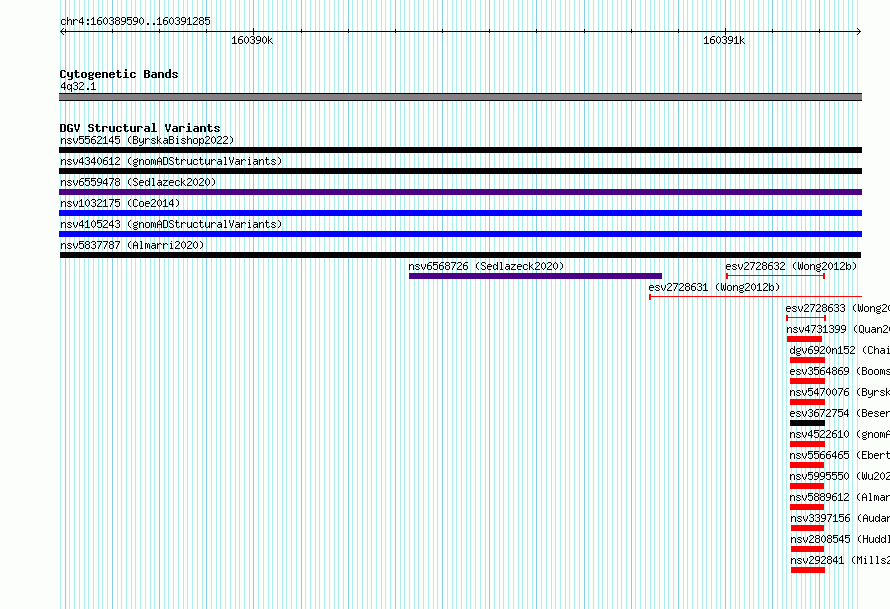
Task: Click the red bar under nsv5566465
Action: (x=807, y=465)
